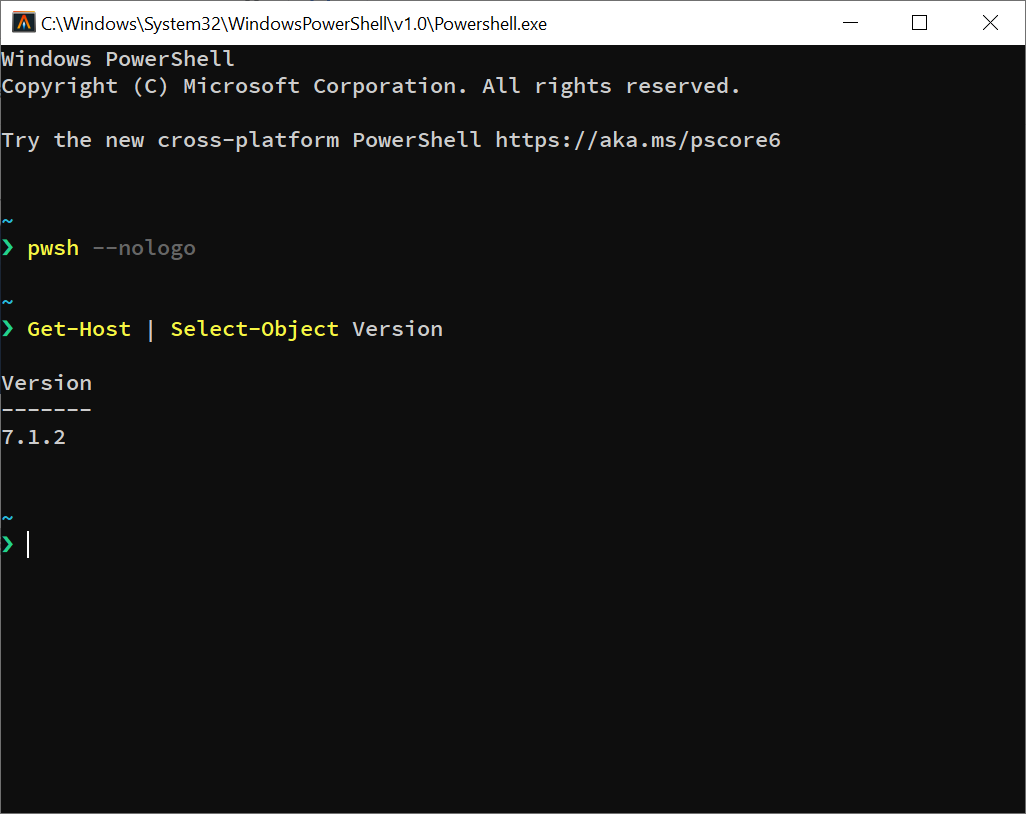Select the pwsh command text

pyautogui.click(x=52, y=247)
